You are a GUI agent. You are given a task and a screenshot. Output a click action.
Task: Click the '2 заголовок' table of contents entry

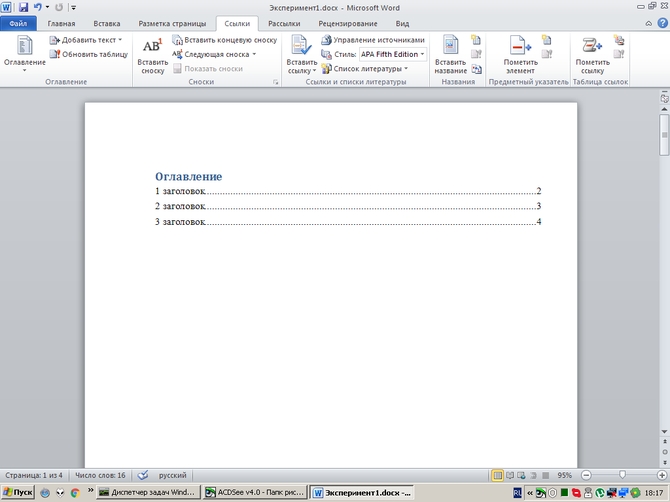(x=181, y=206)
